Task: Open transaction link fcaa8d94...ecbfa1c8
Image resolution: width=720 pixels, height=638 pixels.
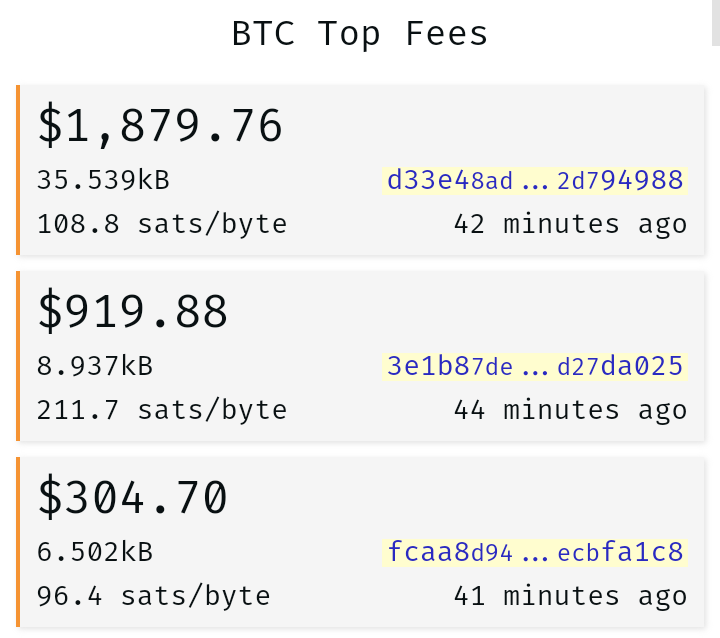Action: (534, 553)
